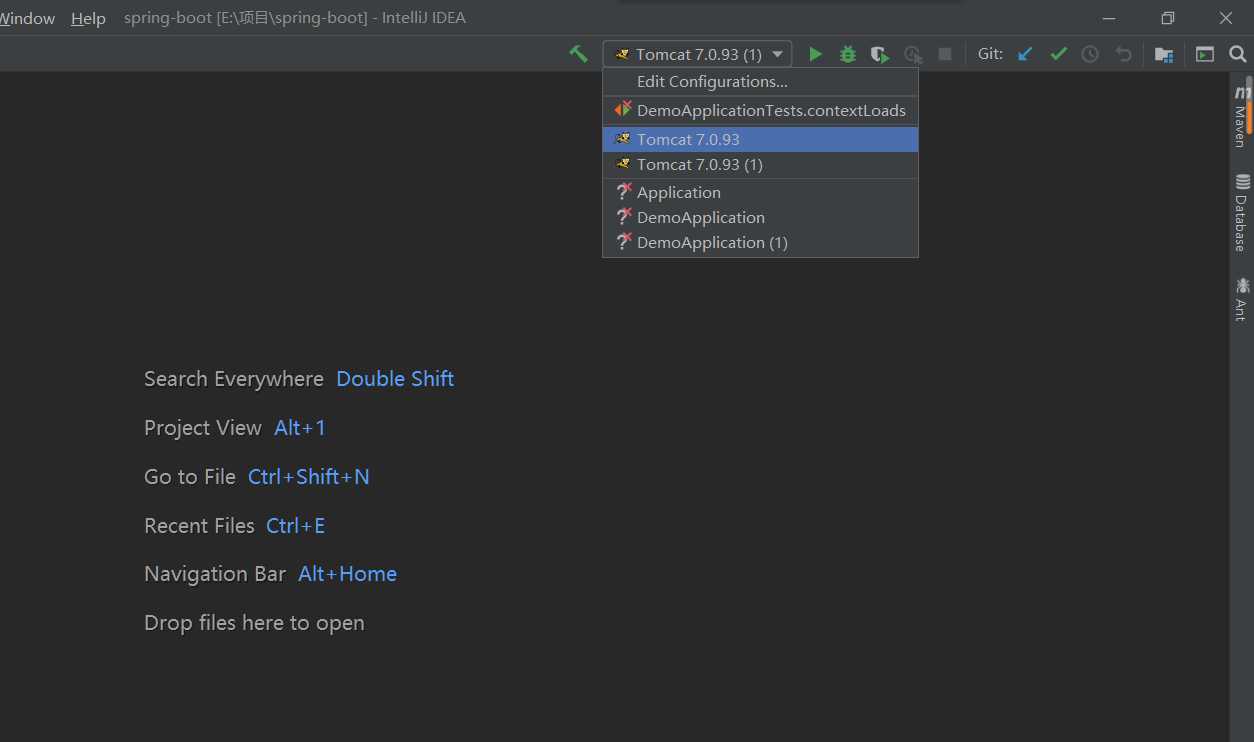Open the Maven tool window
Screen dimensions: 1254x742
1242,115
